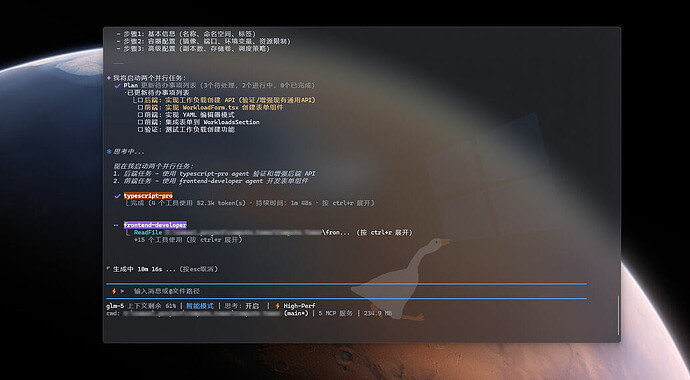Image resolution: width=690 pixels, height=380 pixels.
Task: Click the 已更新待办事项列表 line
Action: [157, 93]
